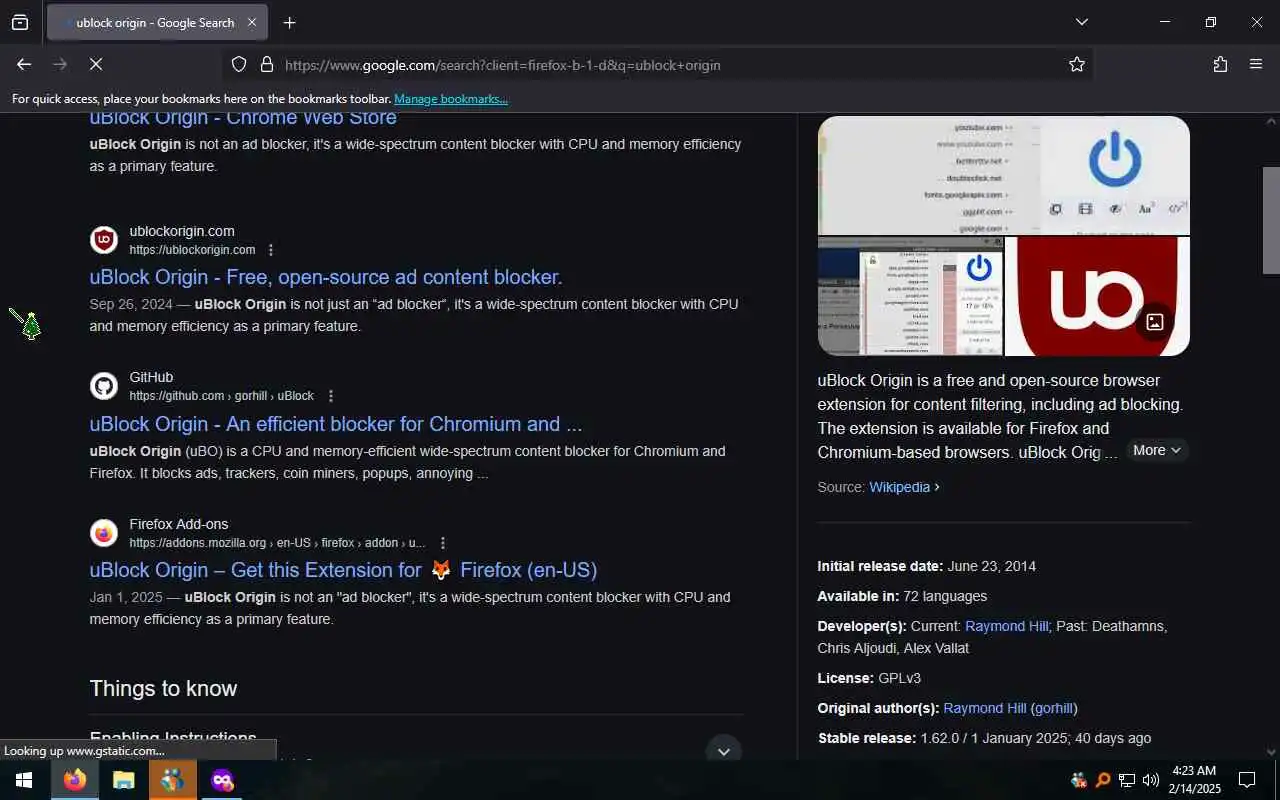Open the purple mask taskbar app
This screenshot has width=1280, height=800.
[222, 780]
